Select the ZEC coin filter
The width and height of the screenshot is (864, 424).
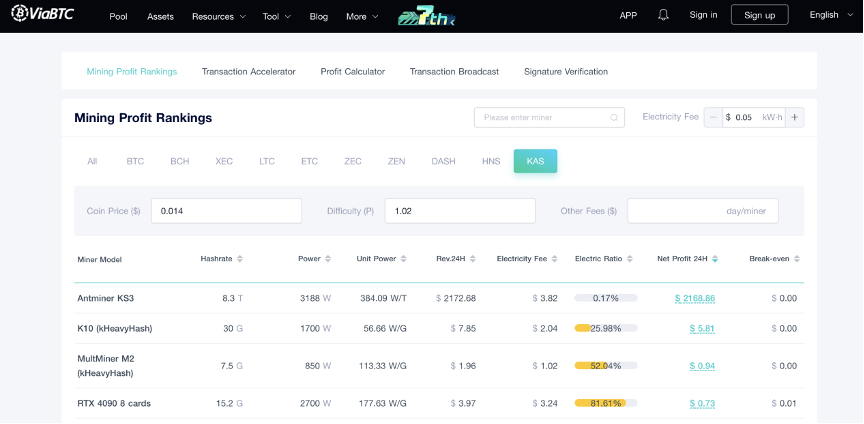(x=353, y=161)
